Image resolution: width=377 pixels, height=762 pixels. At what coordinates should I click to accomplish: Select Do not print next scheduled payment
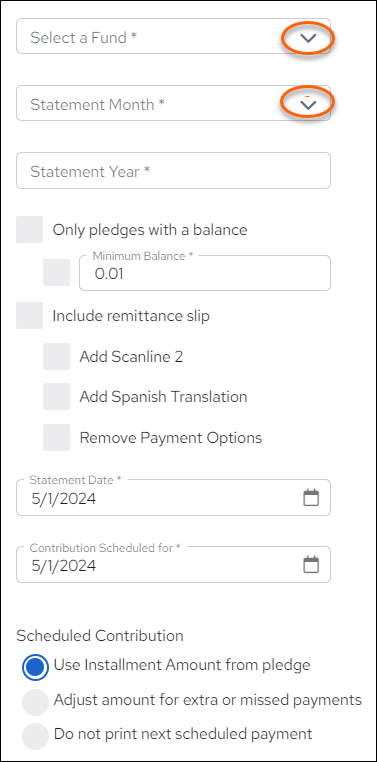click(35, 736)
